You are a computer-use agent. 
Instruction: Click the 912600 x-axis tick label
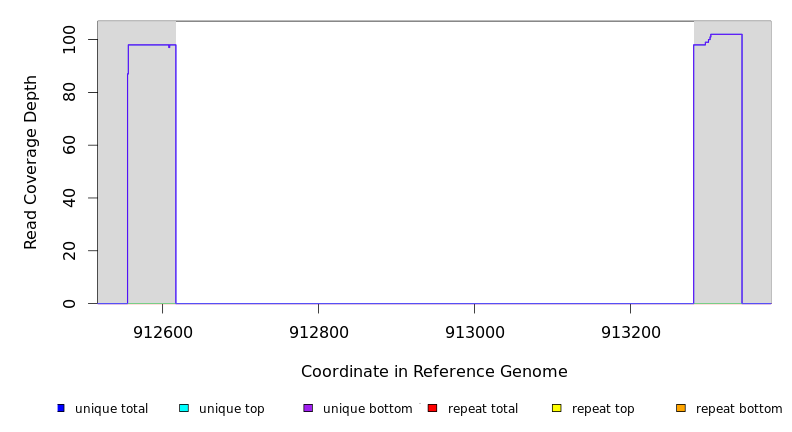pyautogui.click(x=162, y=333)
